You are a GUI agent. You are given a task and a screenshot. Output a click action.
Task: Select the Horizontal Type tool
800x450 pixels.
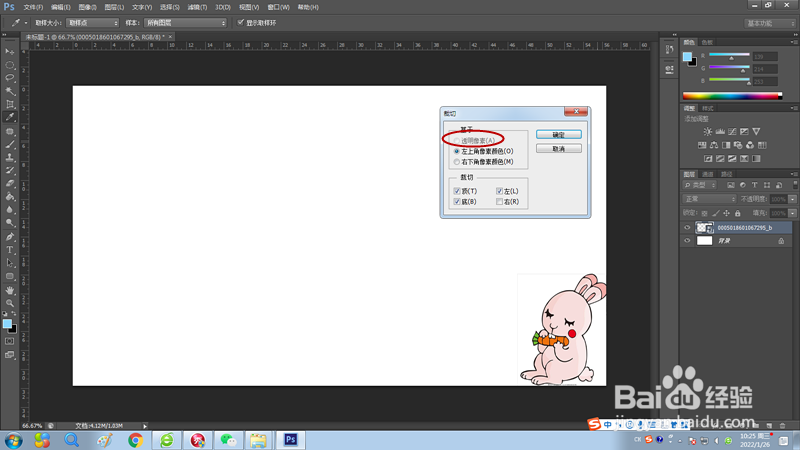click(10, 250)
